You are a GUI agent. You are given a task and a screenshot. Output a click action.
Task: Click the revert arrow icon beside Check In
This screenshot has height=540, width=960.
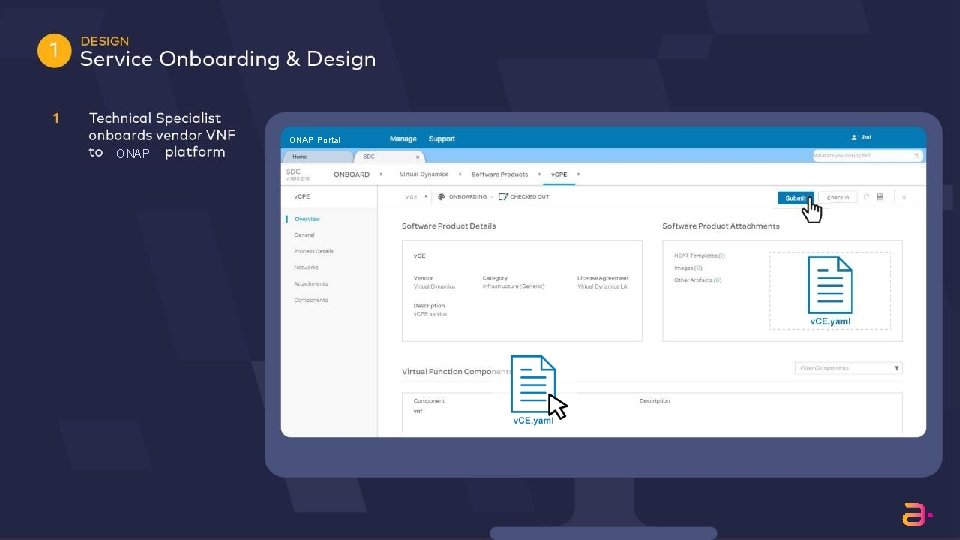click(866, 197)
